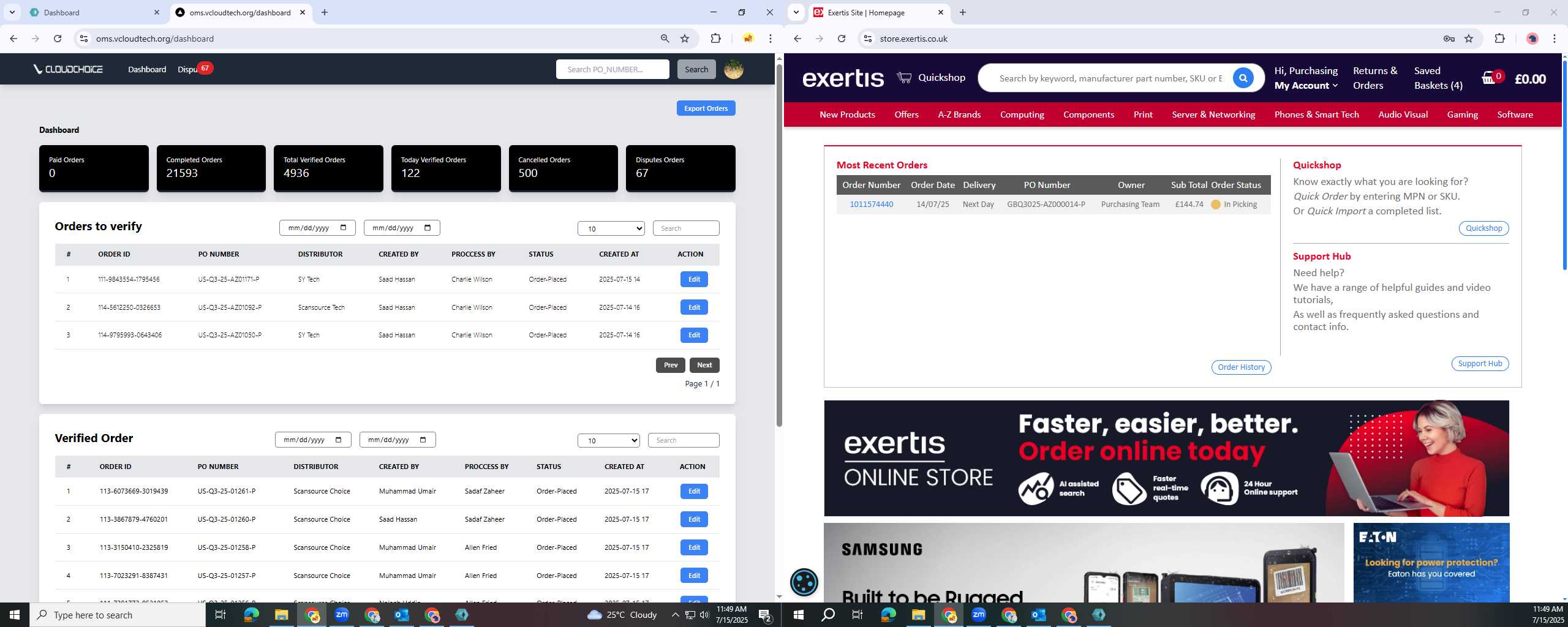Viewport: 1568px width, 627px height.
Task: Open left Chrome three-dot menu
Action: pos(770,39)
